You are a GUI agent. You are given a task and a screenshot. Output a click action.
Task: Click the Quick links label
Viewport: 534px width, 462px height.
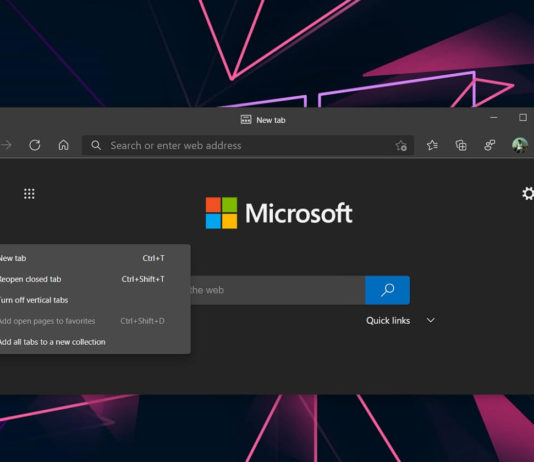pos(388,320)
